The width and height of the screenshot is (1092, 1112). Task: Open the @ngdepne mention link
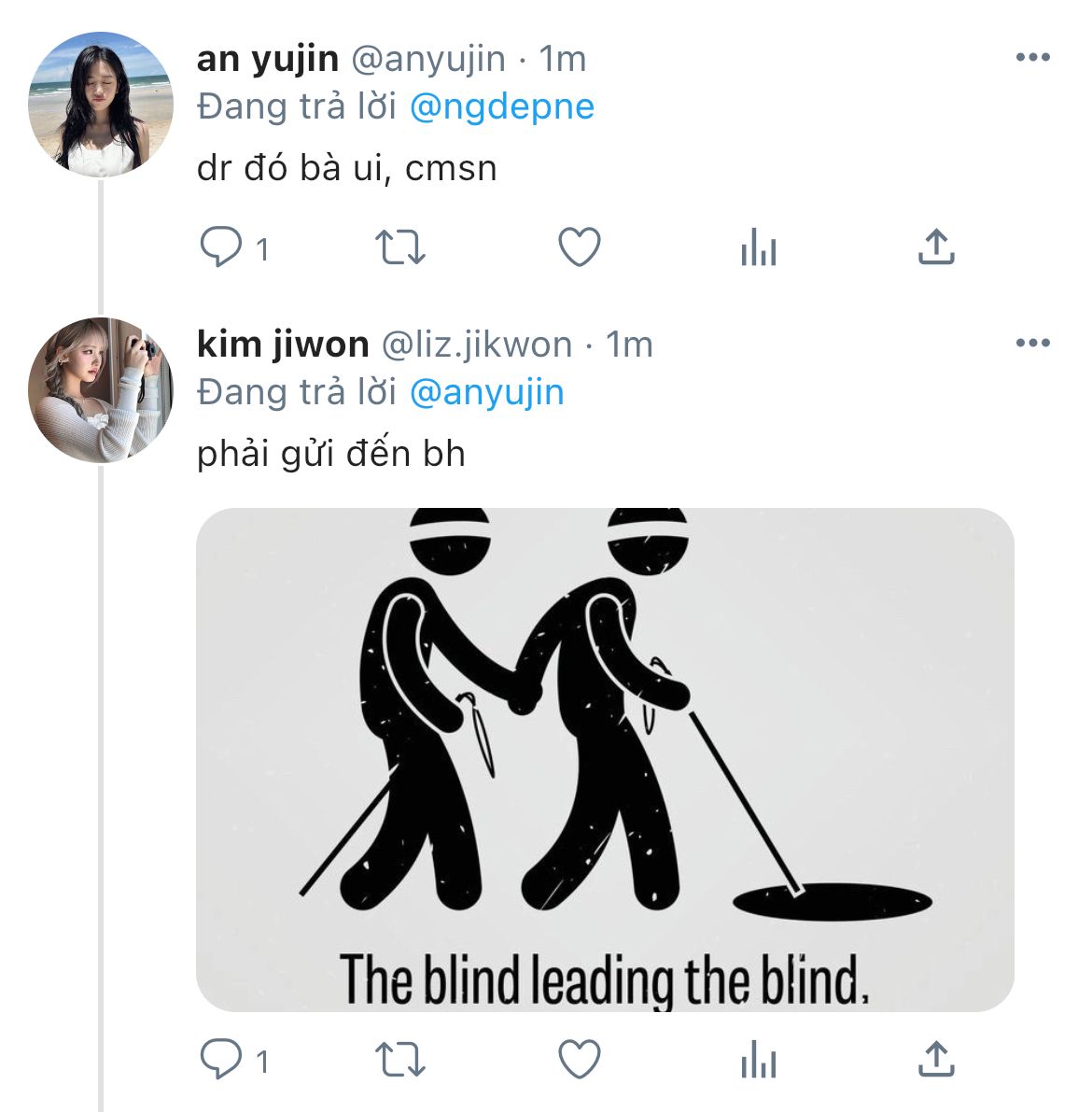click(x=501, y=106)
